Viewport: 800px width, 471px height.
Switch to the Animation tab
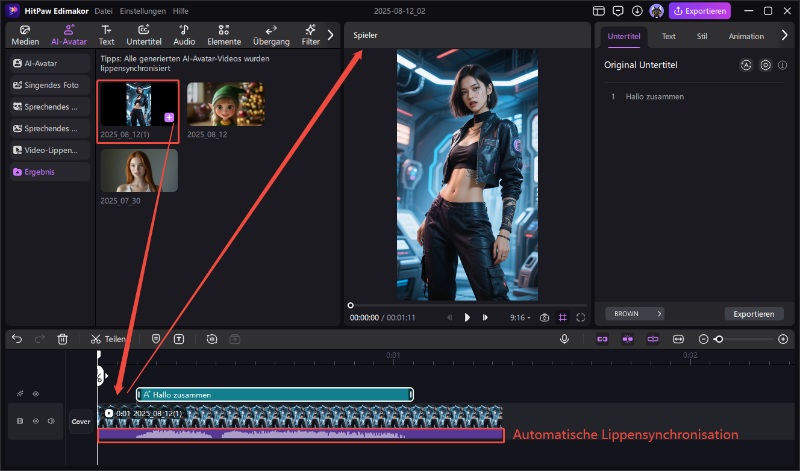pyautogui.click(x=746, y=36)
